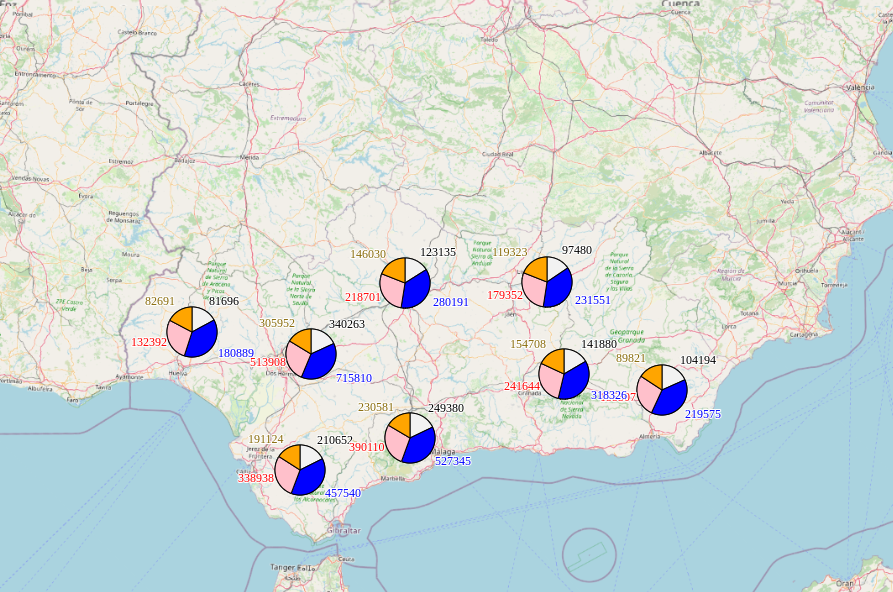Viewport: 893px width, 592px height.
Task: Select the red value label 241644
Action: 522,387
